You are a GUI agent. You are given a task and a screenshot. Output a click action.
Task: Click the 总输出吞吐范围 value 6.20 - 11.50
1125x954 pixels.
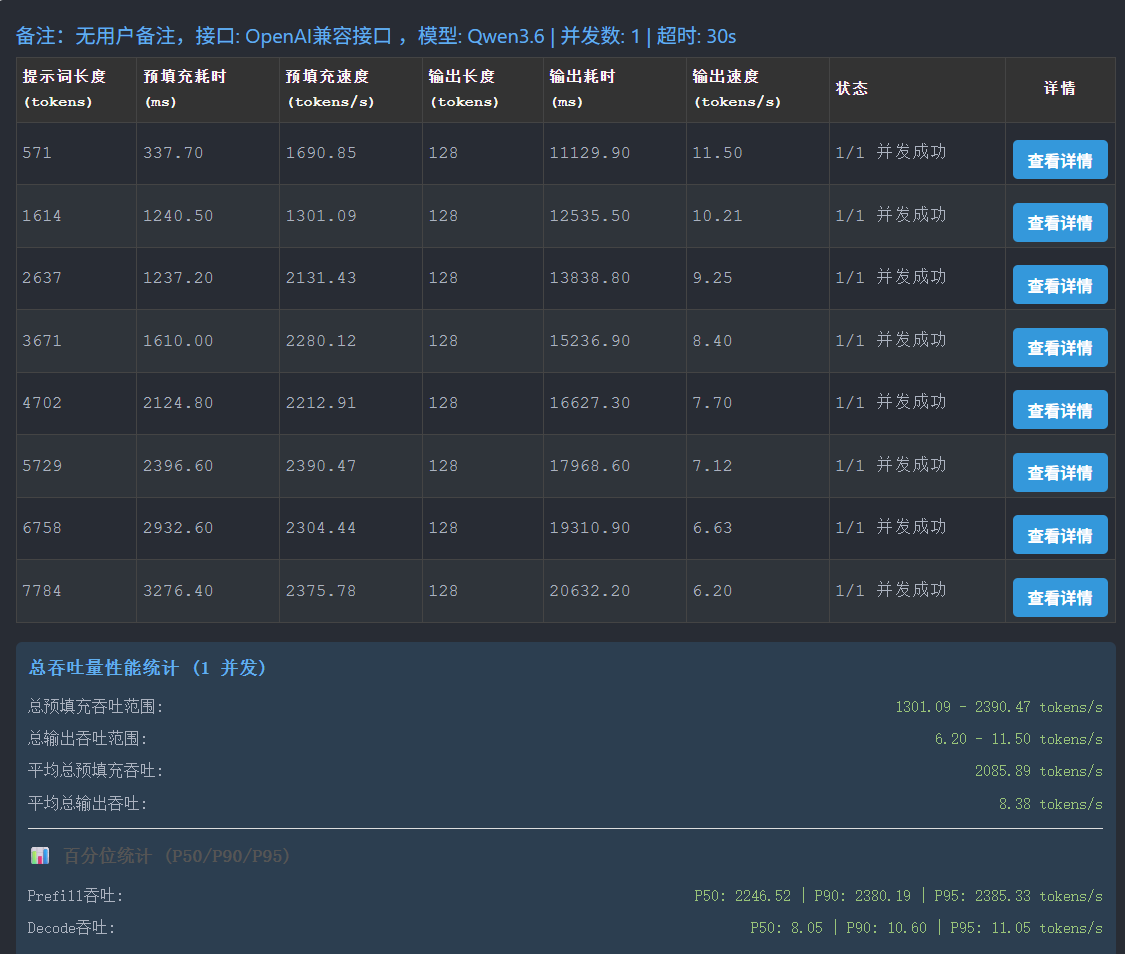1018,739
